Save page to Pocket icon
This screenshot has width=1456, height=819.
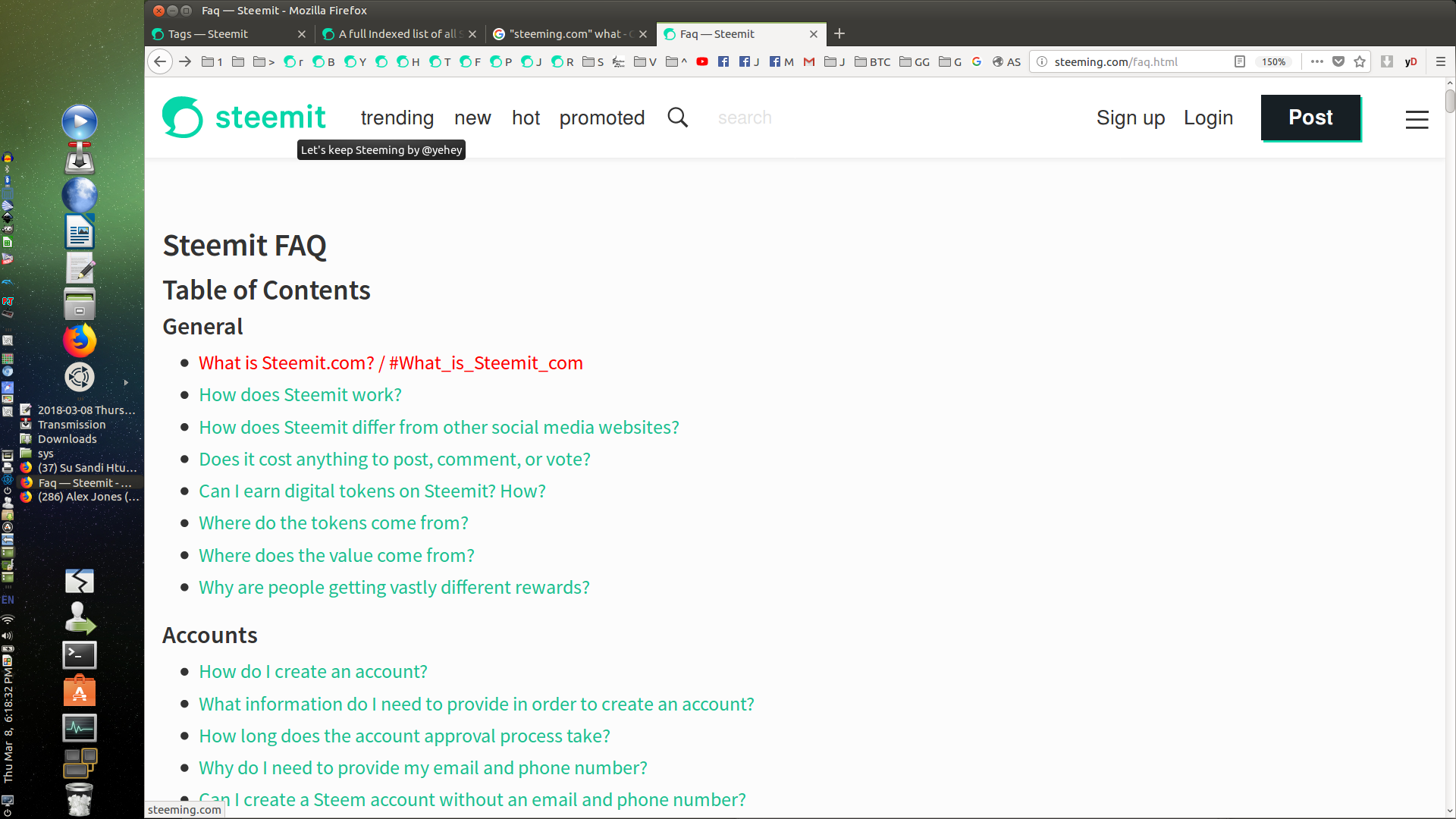pos(1338,61)
